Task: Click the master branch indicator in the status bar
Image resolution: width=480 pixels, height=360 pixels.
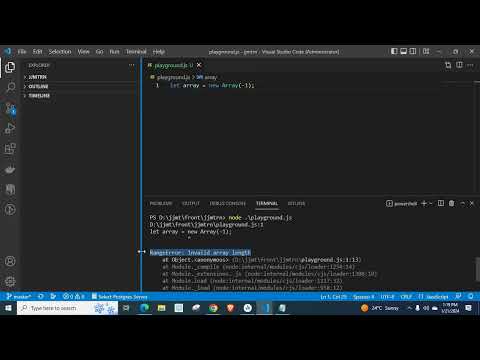Action: tap(19, 296)
